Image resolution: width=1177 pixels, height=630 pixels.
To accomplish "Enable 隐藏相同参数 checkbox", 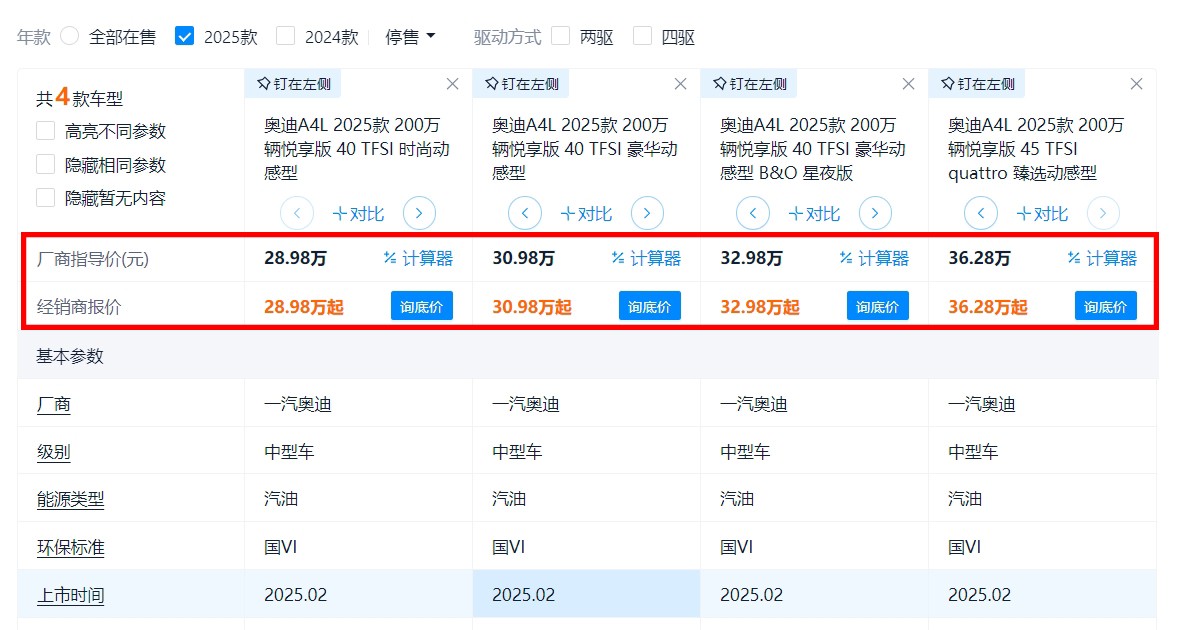I will [46, 164].
